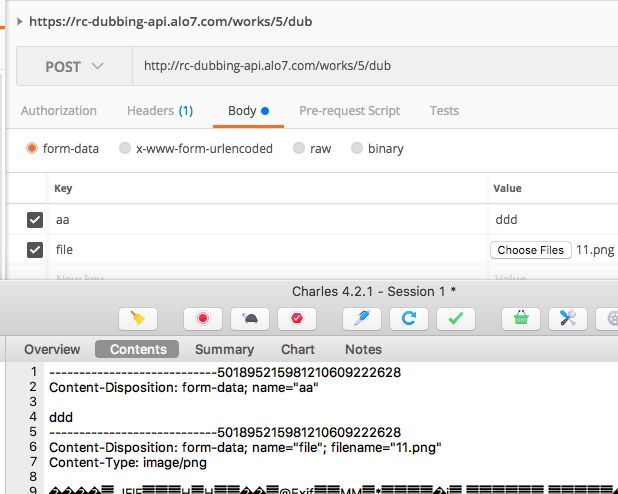Select the binary body radio button
The height and width of the screenshot is (494, 618).
357,149
